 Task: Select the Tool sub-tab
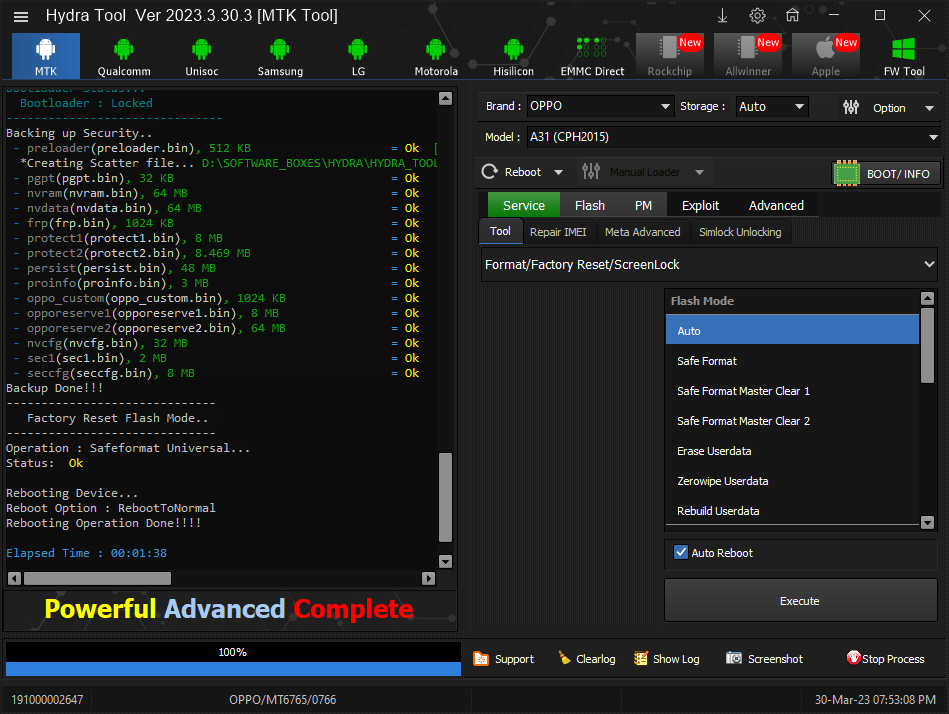(501, 231)
